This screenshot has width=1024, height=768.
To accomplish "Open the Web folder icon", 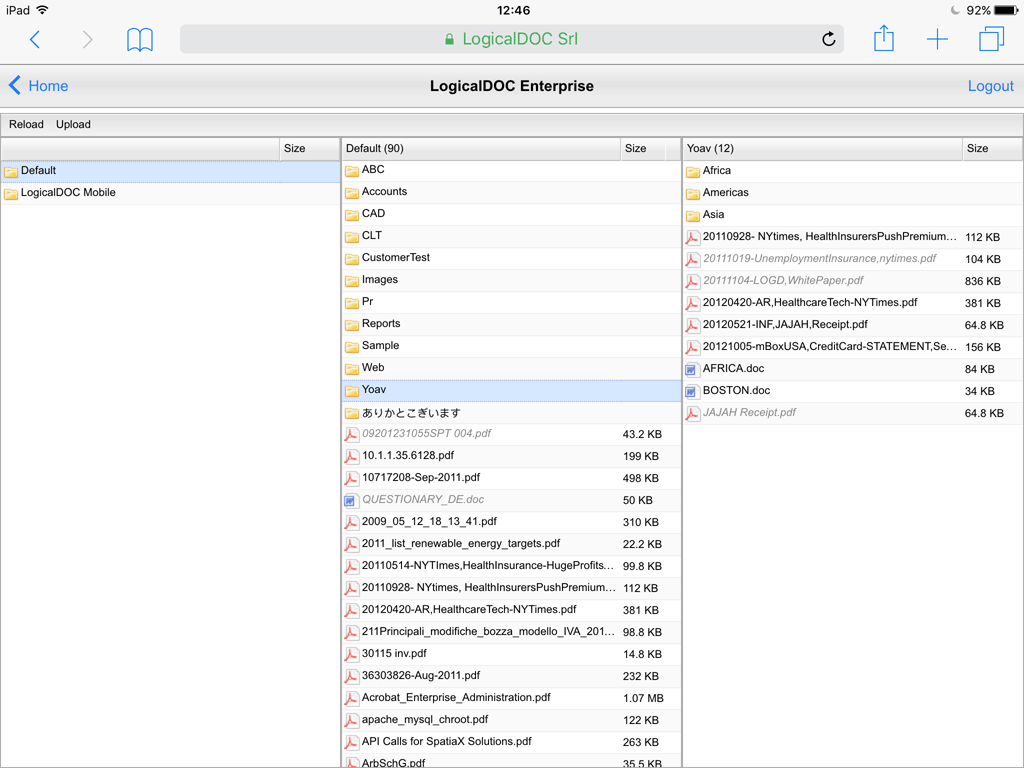I will click(x=352, y=369).
